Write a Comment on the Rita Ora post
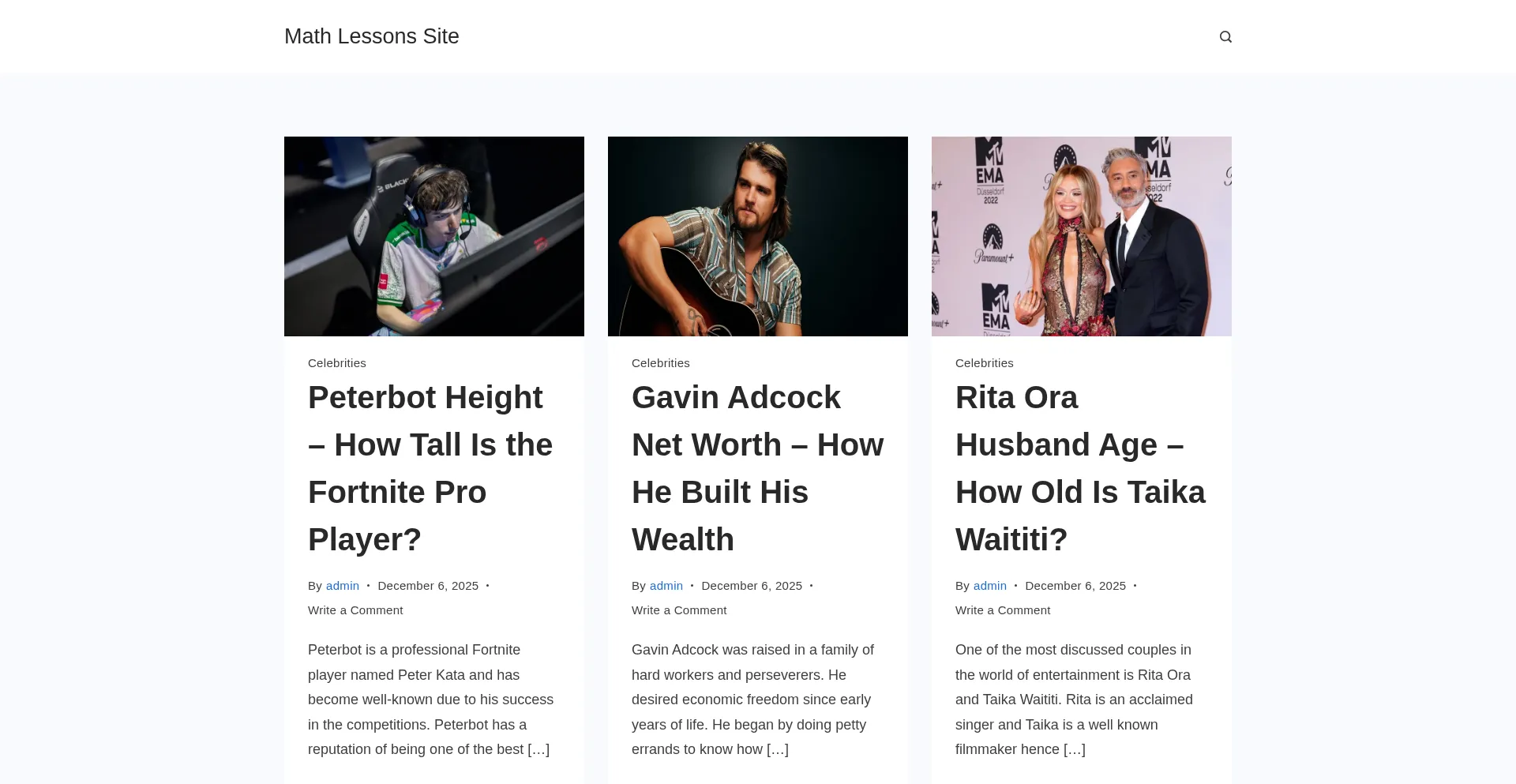The image size is (1516, 784). [x=1003, y=610]
